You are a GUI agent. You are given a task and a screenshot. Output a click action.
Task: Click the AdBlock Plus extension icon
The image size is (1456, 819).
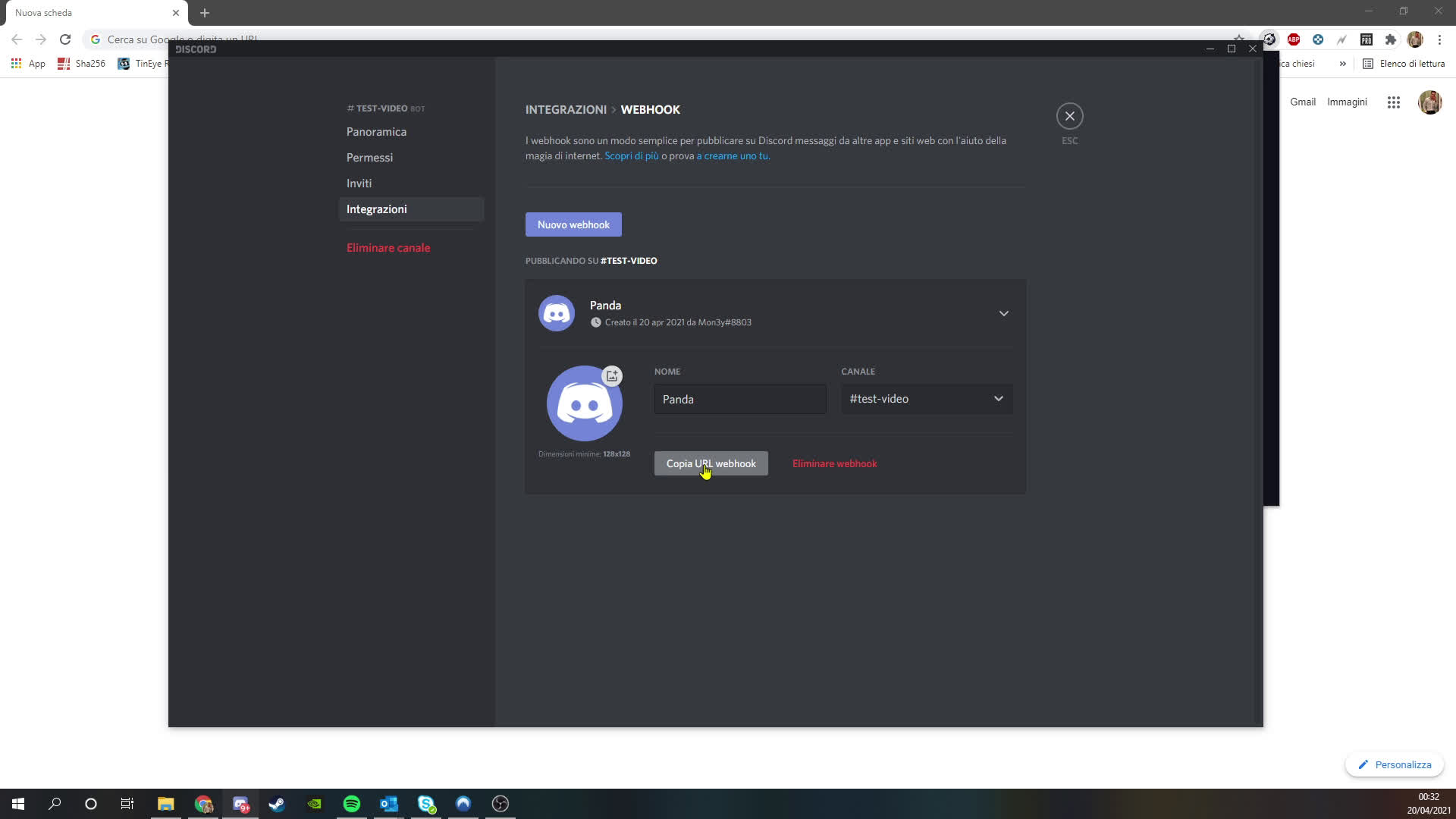1294,39
